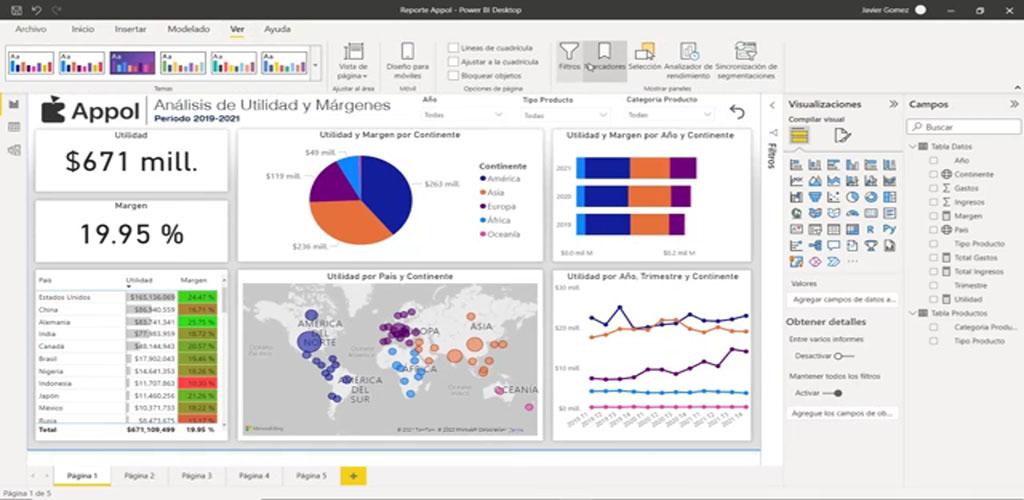The width and height of the screenshot is (1024, 500).
Task: Collapse the Tabla Datos tree
Action: [x=912, y=146]
